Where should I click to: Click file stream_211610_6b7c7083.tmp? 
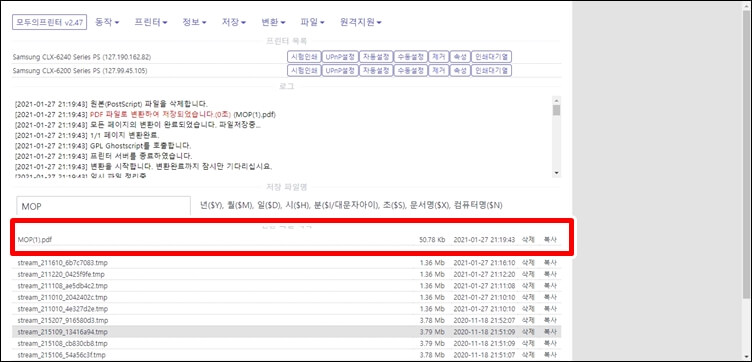point(62,263)
